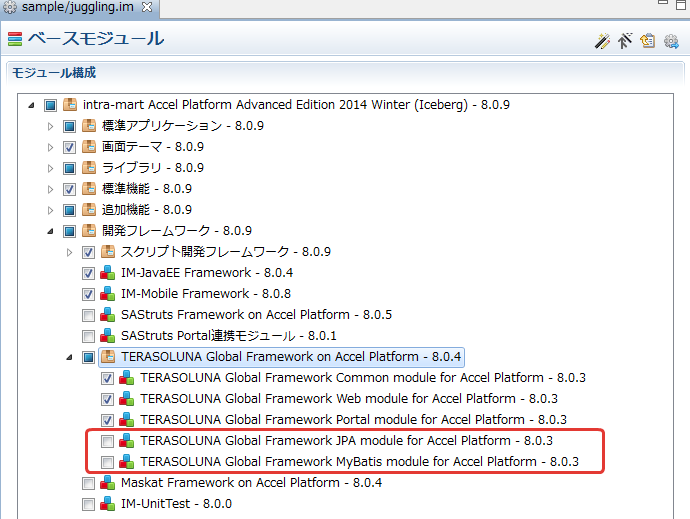
Task: Click the module icon beside TERASOLUNA MyBatis module
Action: [x=127, y=462]
